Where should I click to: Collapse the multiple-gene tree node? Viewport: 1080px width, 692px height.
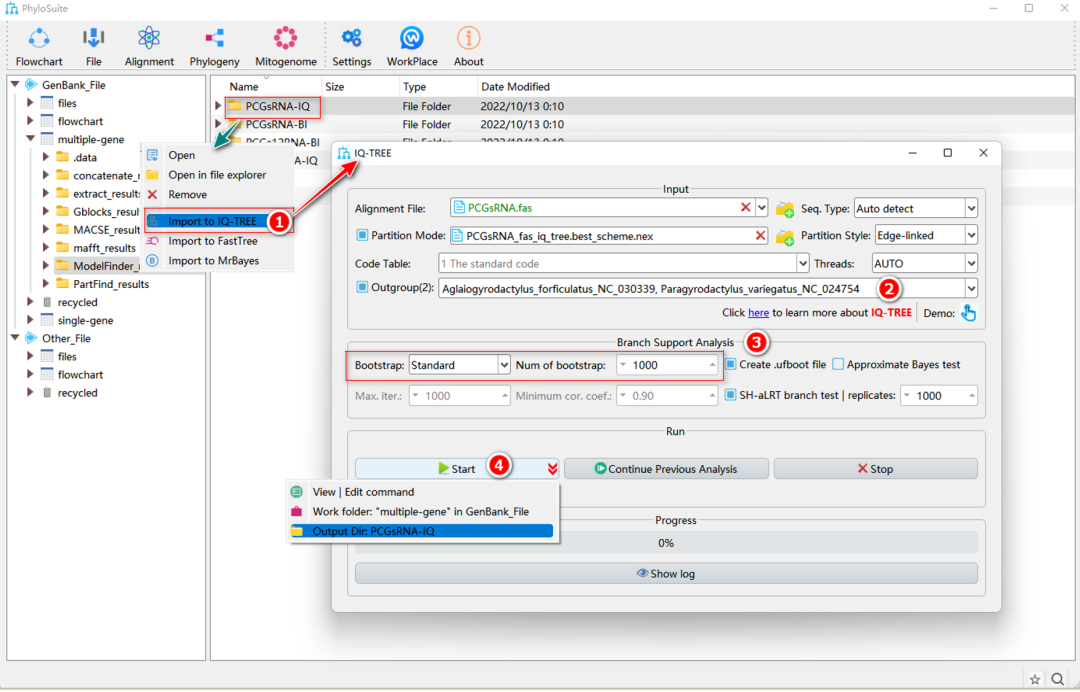[x=30, y=139]
